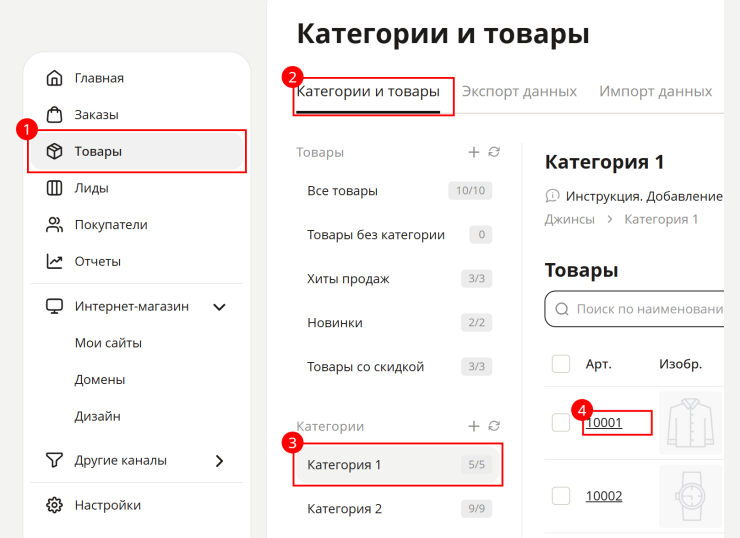Select Категория 1 in categories list

[397, 465]
